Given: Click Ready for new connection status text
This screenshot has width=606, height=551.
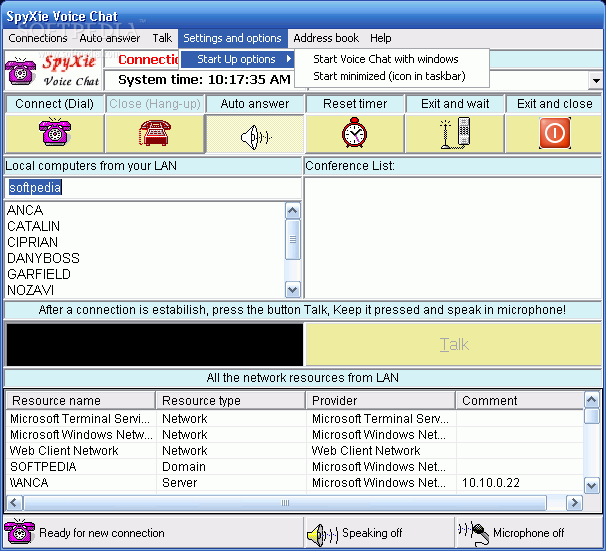Looking at the screenshot, I should tap(102, 533).
